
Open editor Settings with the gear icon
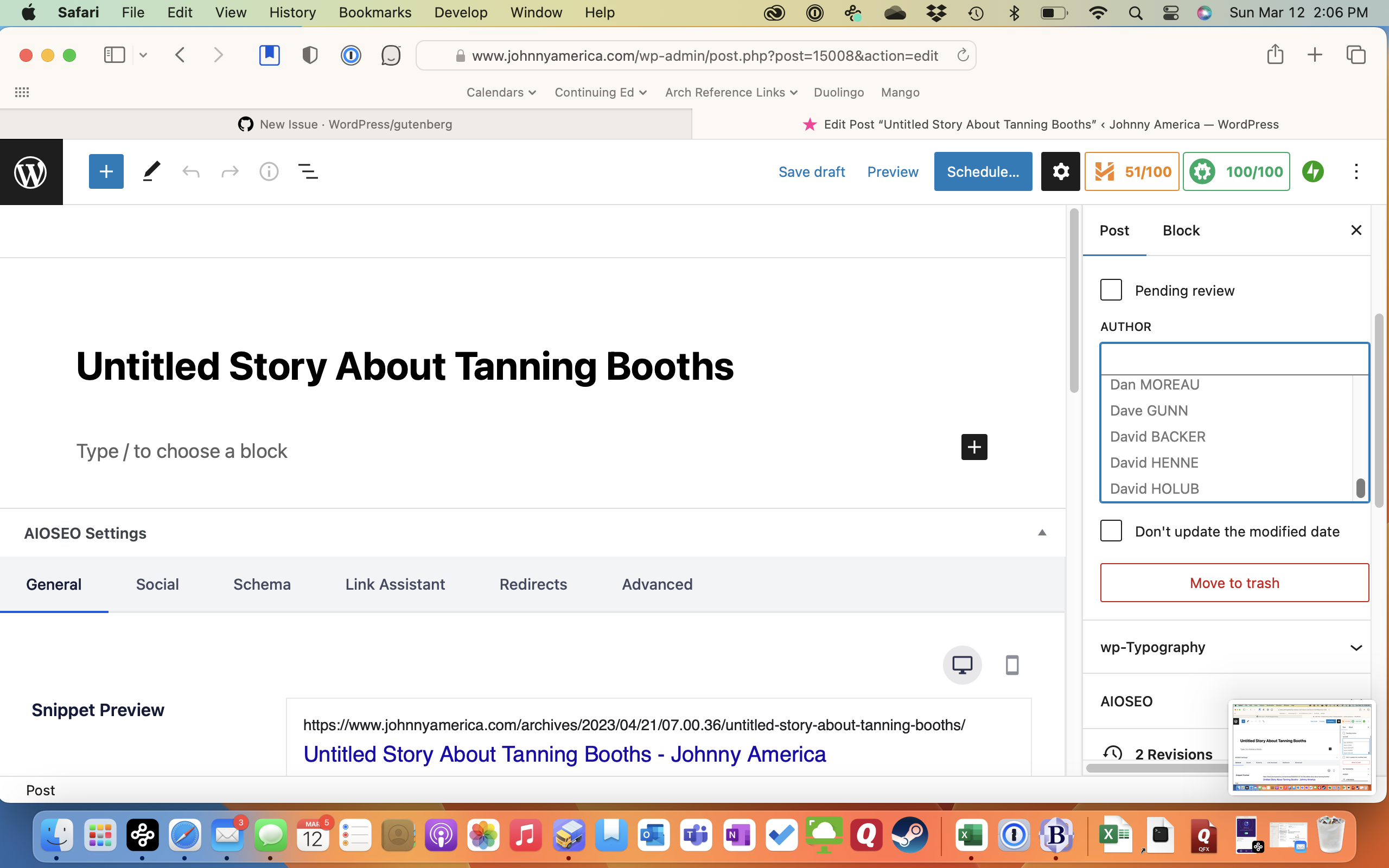(1060, 171)
